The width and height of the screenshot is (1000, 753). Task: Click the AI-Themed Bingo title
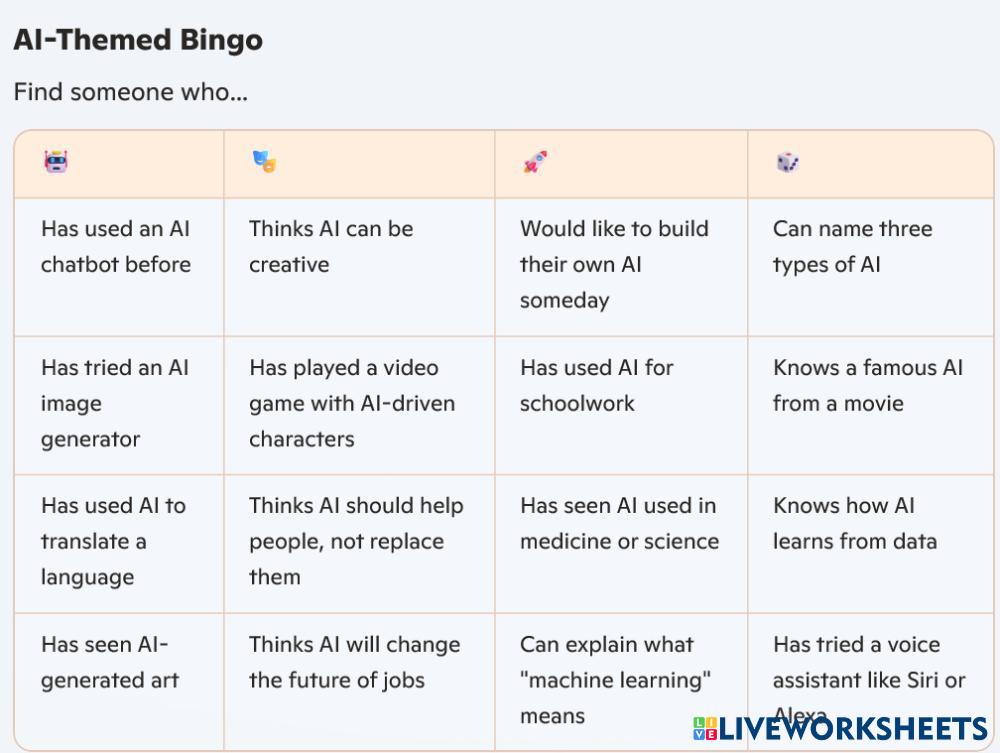pyautogui.click(x=138, y=40)
